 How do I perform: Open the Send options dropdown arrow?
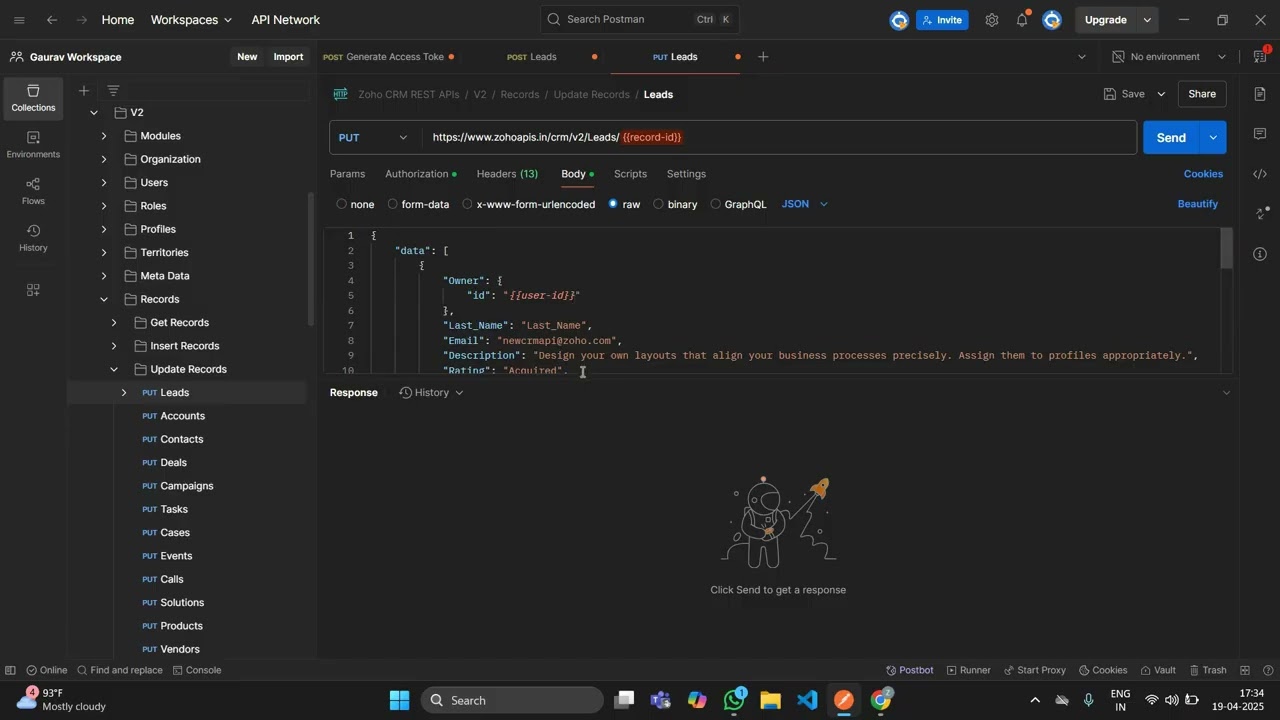point(1213,138)
